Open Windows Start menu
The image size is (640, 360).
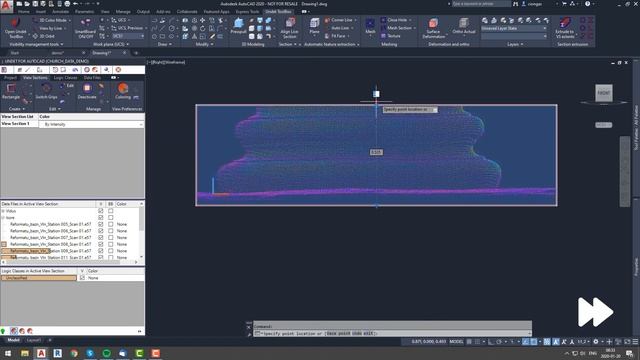8,353
